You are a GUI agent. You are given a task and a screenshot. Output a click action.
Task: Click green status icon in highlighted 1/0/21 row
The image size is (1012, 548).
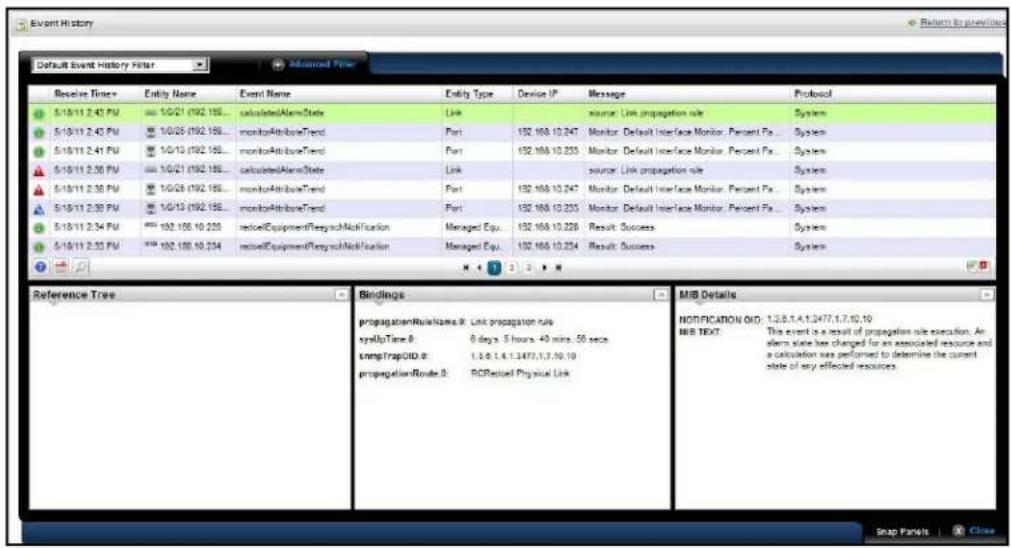point(39,114)
